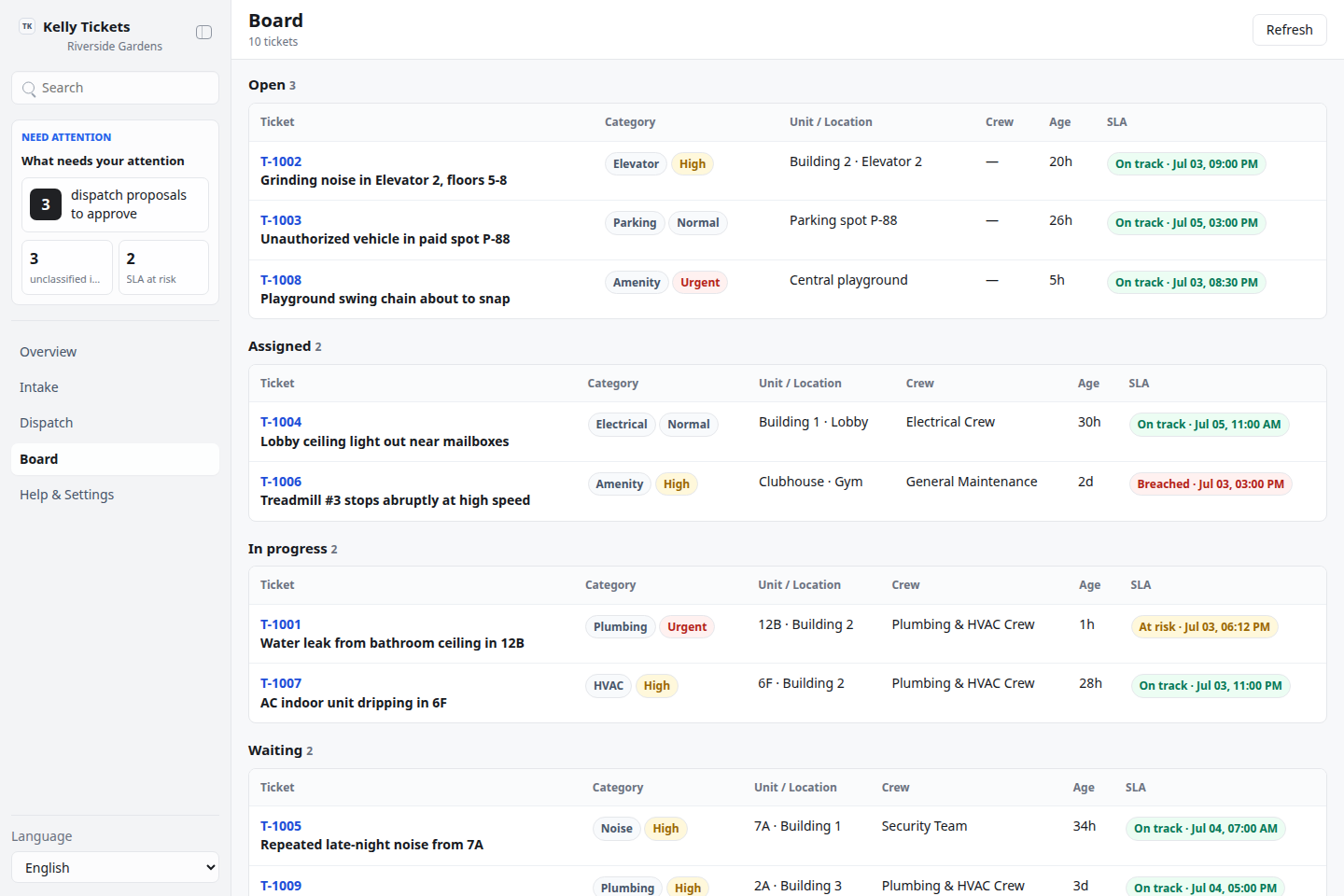Open the 2 SLA at risk card
1344x896 pixels.
(163, 267)
